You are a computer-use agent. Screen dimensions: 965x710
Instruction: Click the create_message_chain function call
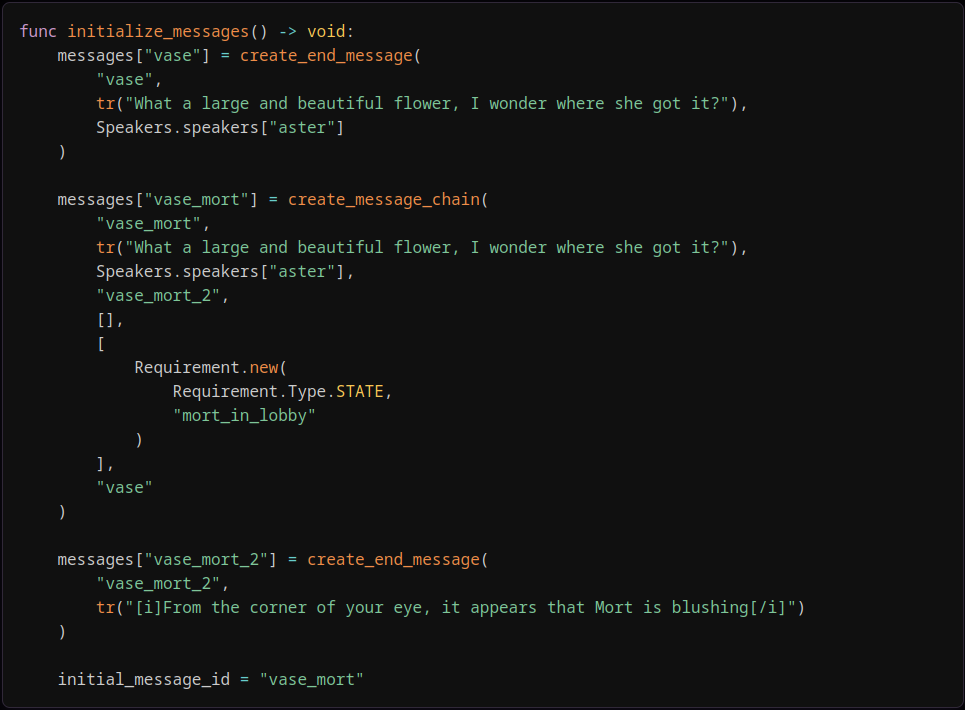tap(384, 199)
